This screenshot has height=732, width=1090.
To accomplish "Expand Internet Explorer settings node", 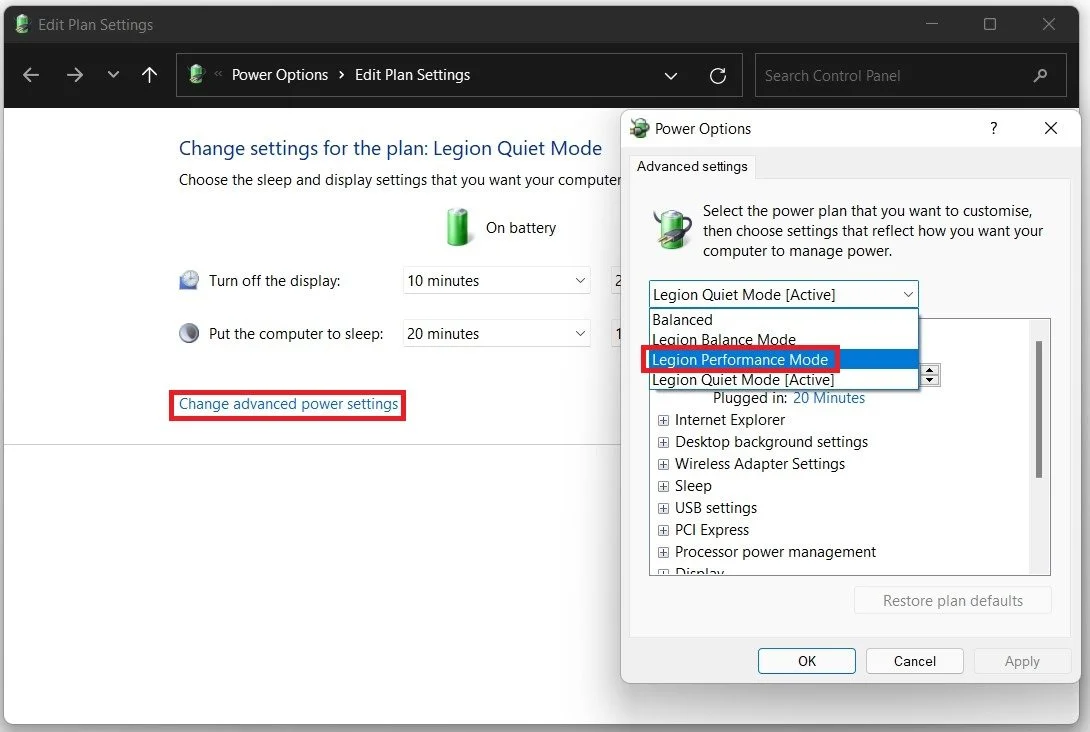I will point(663,421).
